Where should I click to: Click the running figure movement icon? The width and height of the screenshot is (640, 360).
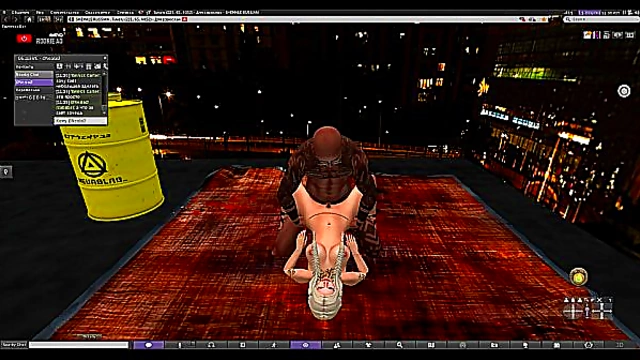[x=274, y=345]
